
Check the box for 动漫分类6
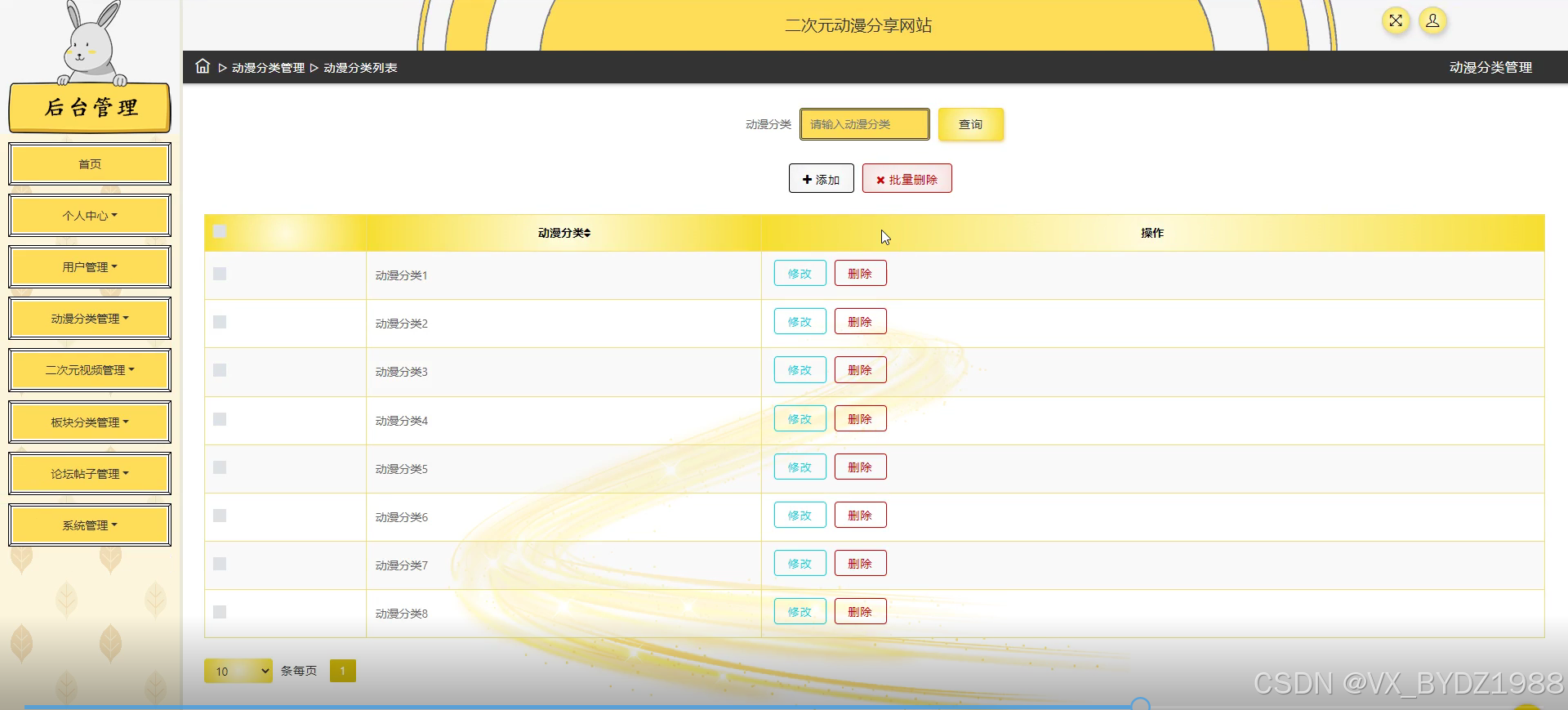pyautogui.click(x=220, y=516)
